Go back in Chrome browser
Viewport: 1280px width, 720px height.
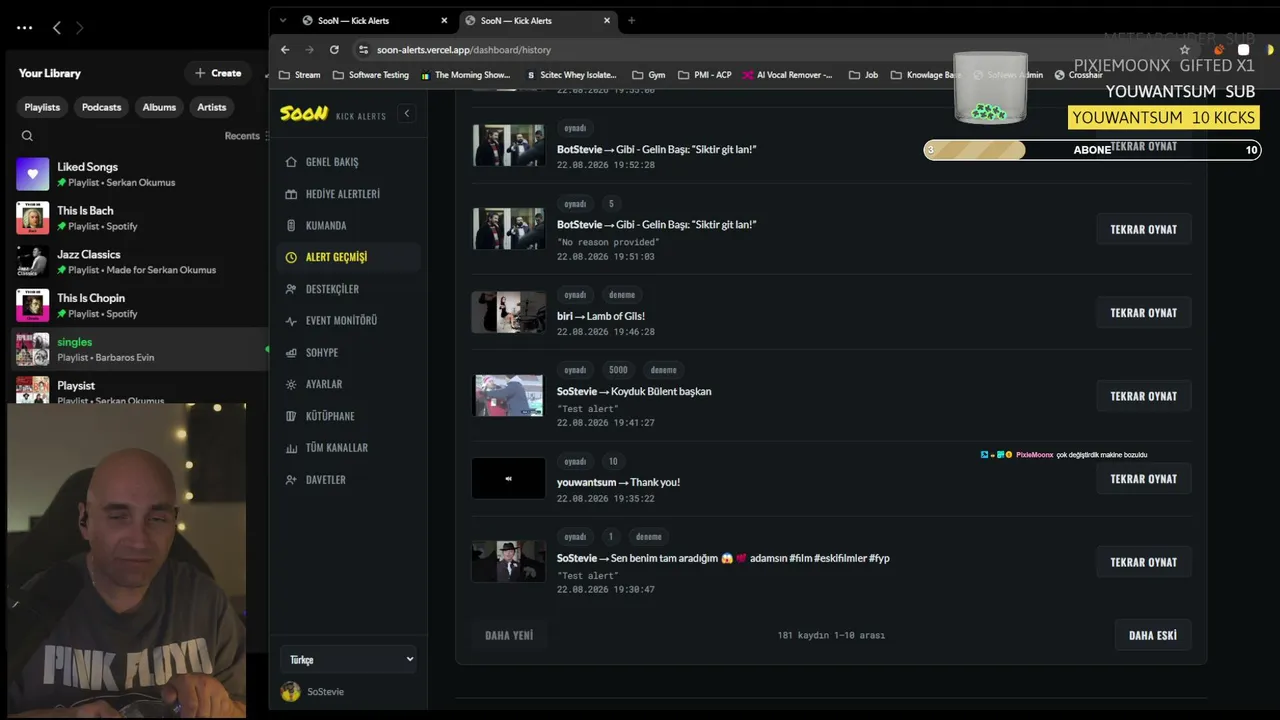[285, 49]
